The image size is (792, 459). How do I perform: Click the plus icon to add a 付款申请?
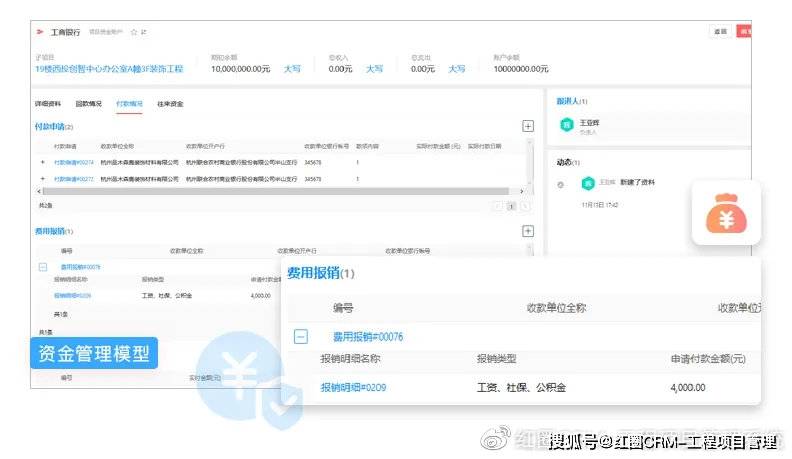(x=528, y=126)
